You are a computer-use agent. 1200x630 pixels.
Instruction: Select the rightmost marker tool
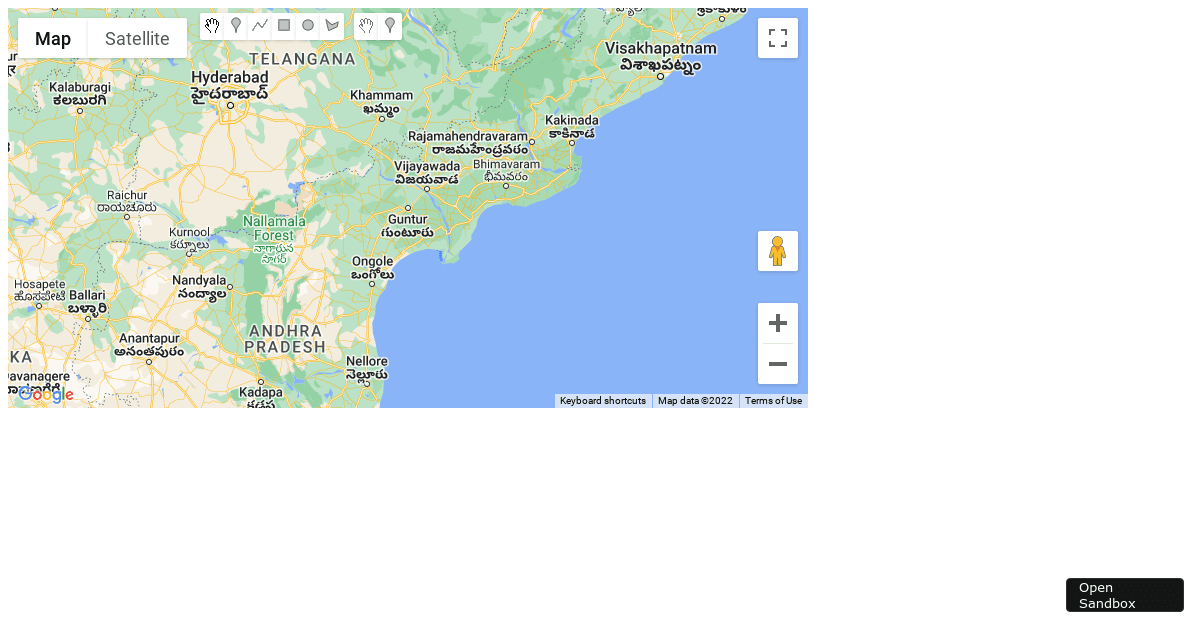click(x=390, y=26)
